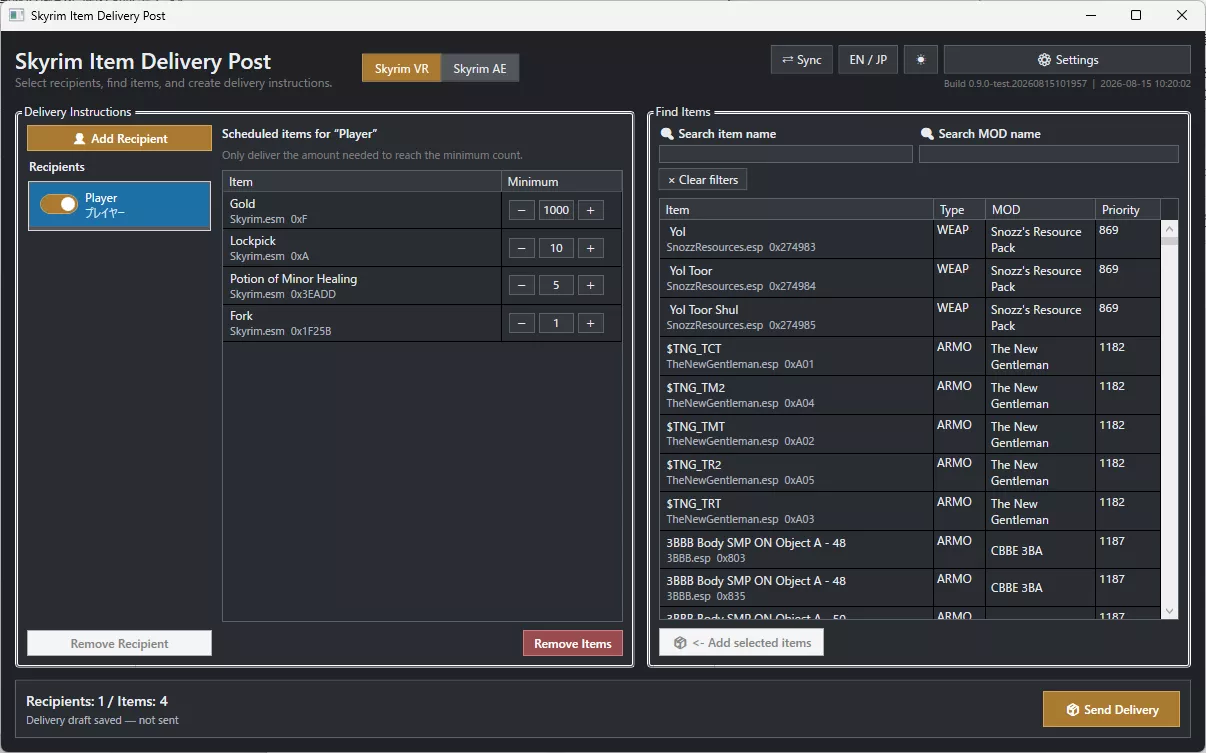Click Clear filters button
The image size is (1206, 753).
pyautogui.click(x=703, y=180)
